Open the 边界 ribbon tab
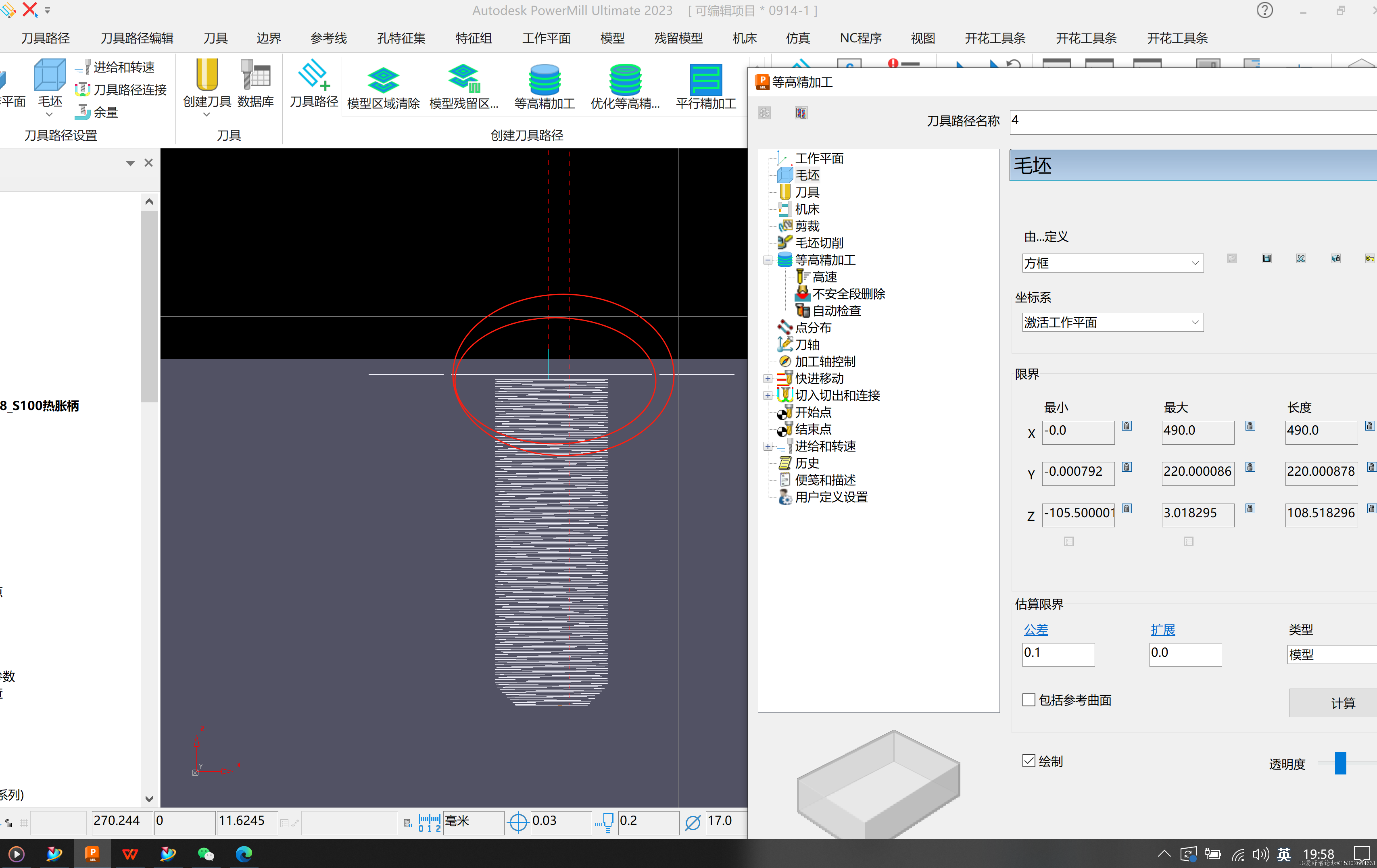This screenshot has height=868, width=1377. pos(268,38)
